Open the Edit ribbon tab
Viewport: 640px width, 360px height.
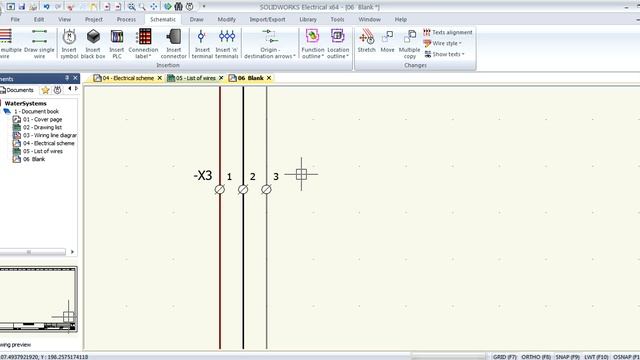click(39, 19)
